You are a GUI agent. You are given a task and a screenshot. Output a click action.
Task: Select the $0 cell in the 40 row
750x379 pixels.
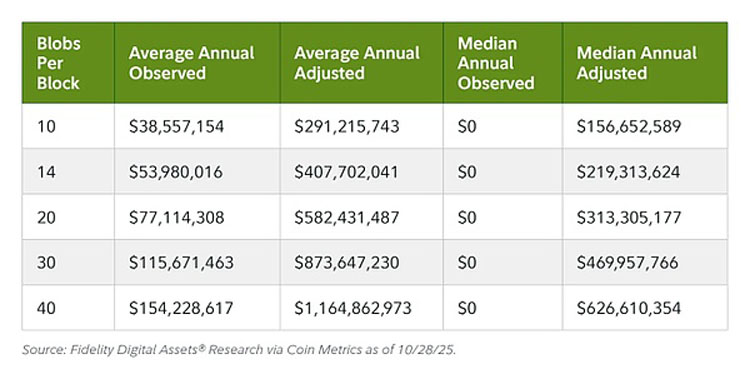[503, 308]
